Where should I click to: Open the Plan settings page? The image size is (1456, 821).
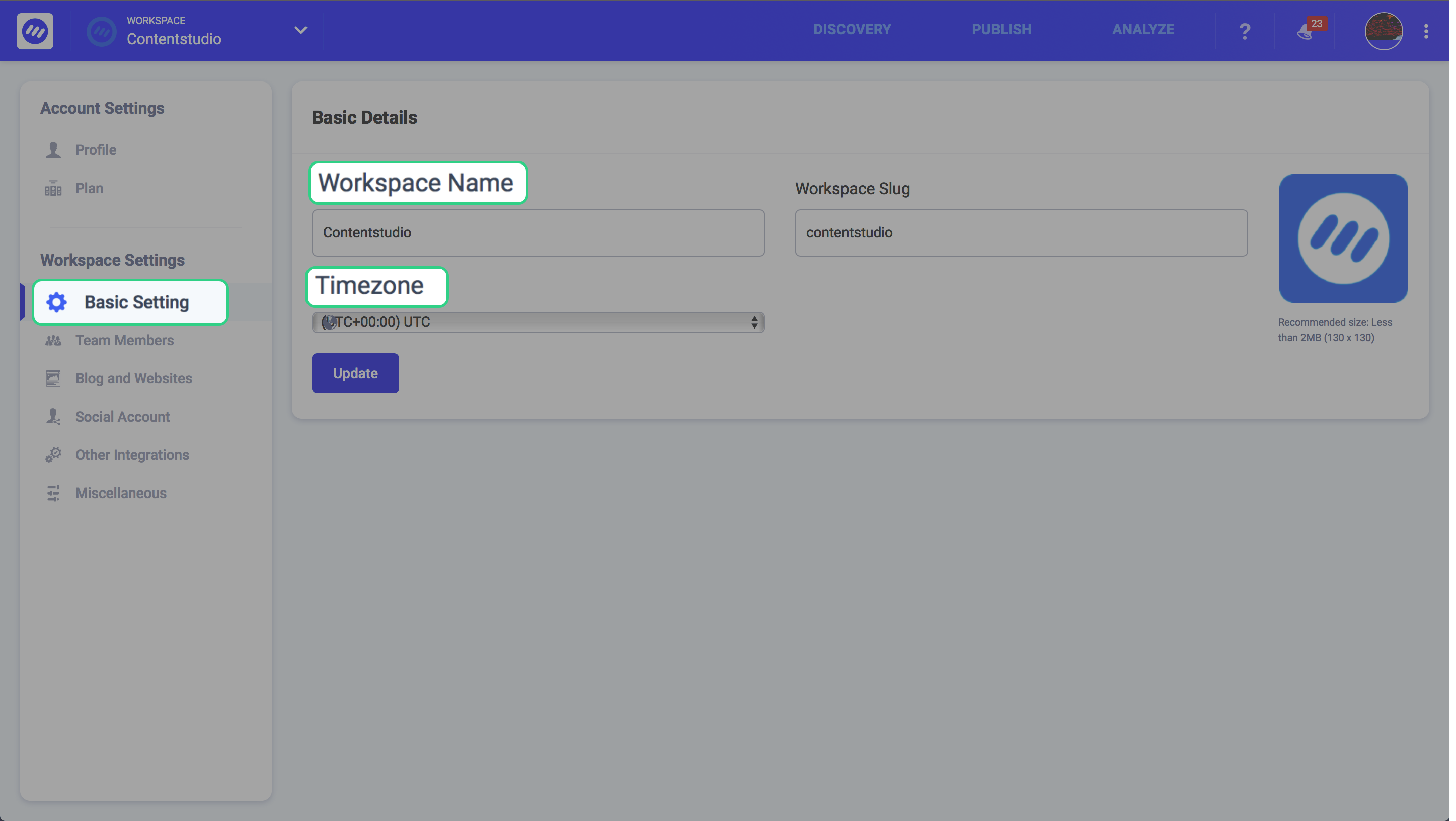click(89, 188)
